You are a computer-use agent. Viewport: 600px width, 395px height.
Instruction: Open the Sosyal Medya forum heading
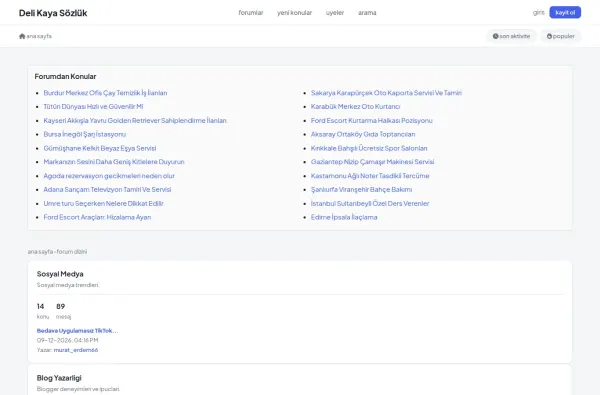pos(60,274)
